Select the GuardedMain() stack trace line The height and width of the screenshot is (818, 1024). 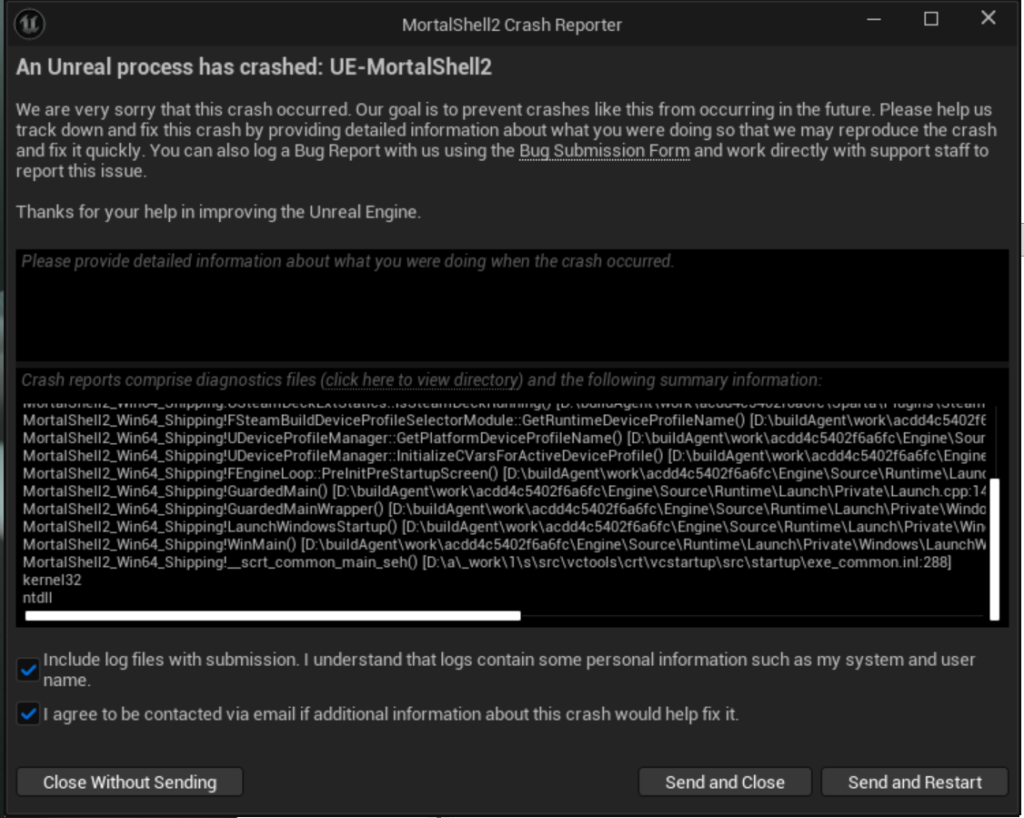coord(504,491)
